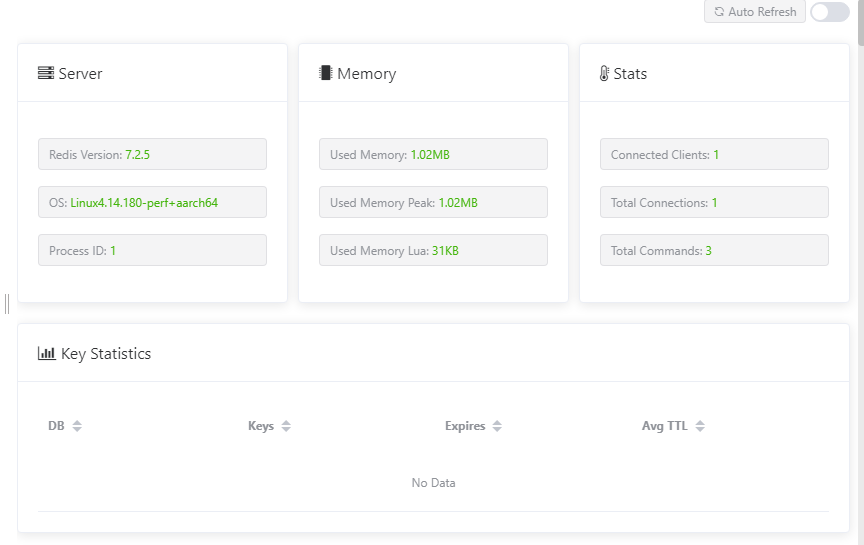
Task: Click the Process ID tag
Action: 152,250
